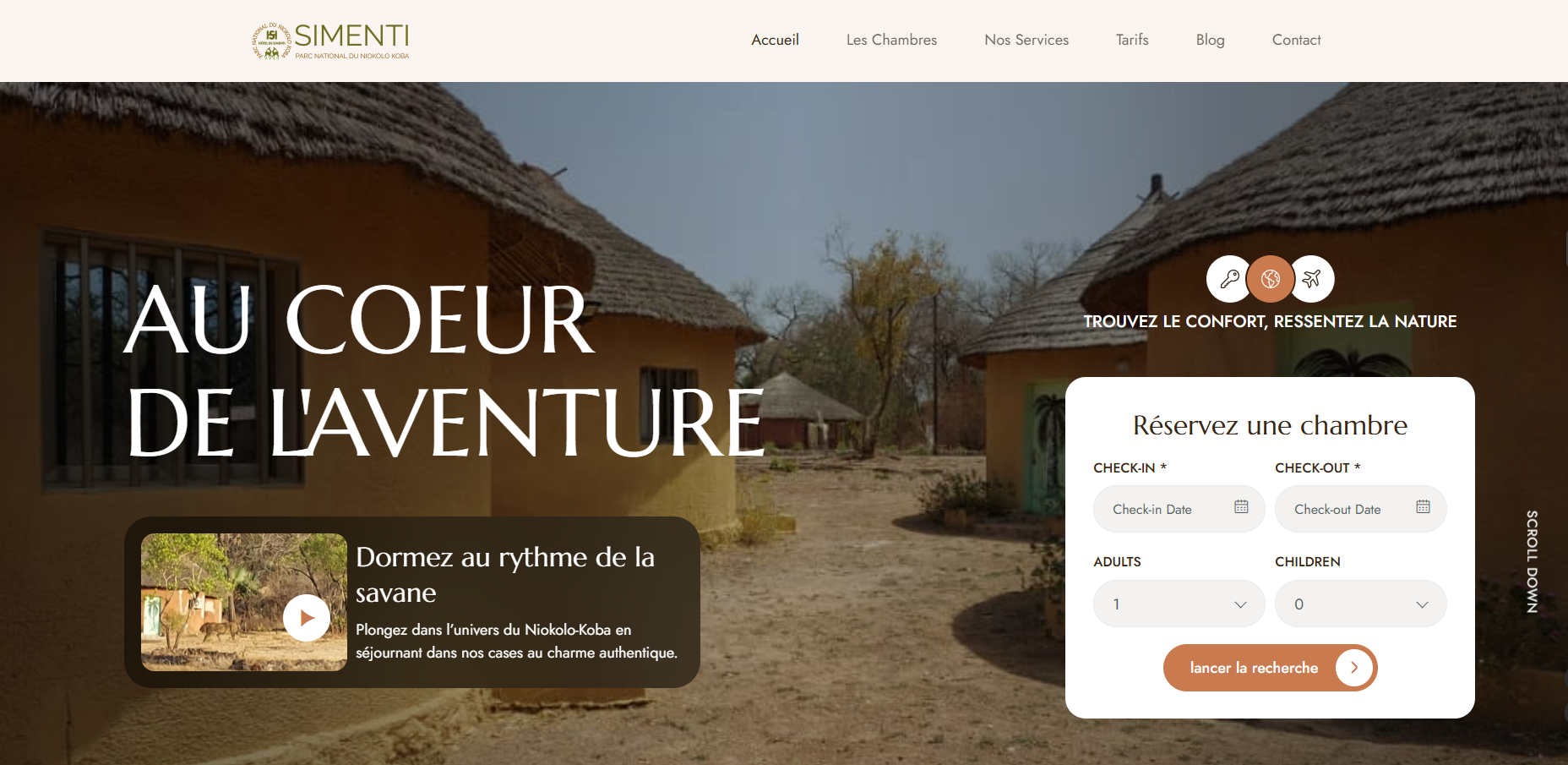
Task: Click the key icon circle
Action: point(1229,279)
